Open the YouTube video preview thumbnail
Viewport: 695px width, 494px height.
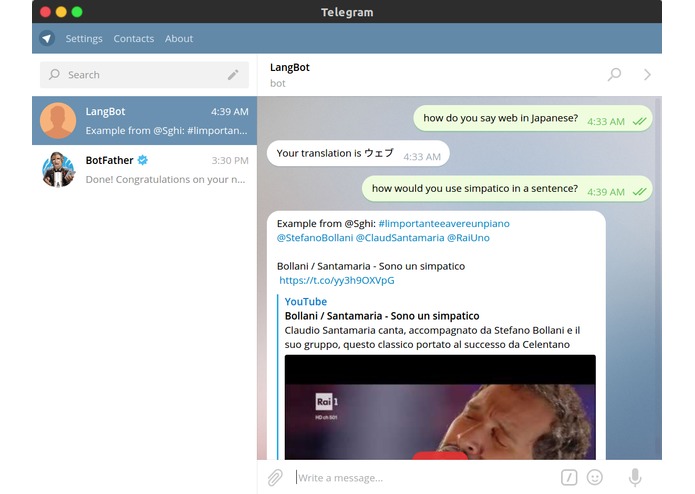point(440,407)
